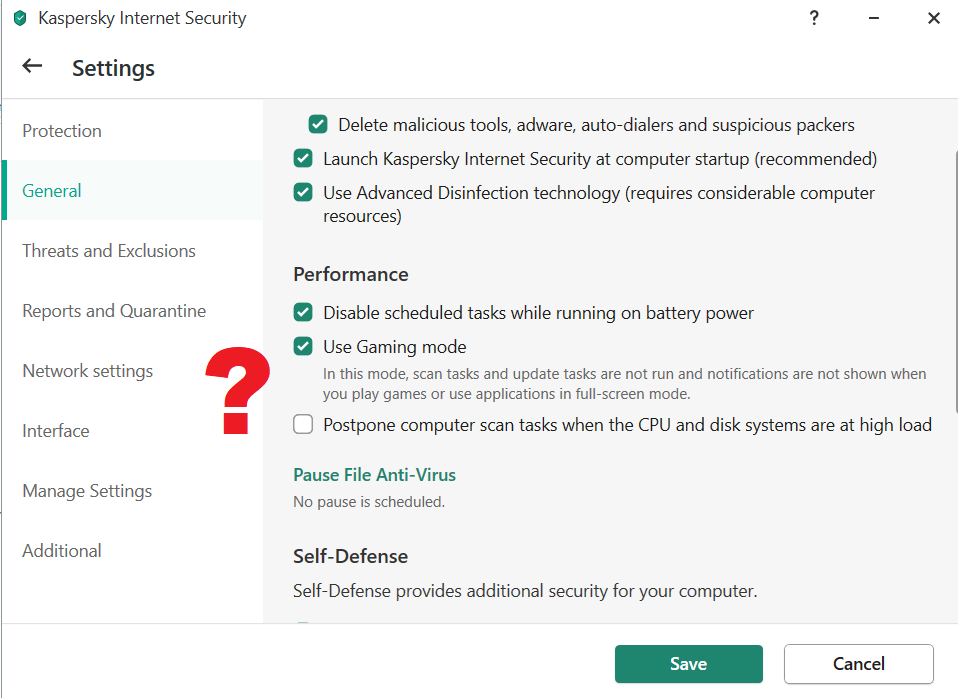This screenshot has height=698, width=958.
Task: Uncheck Delete malicious tools, adware option
Action: (318, 125)
